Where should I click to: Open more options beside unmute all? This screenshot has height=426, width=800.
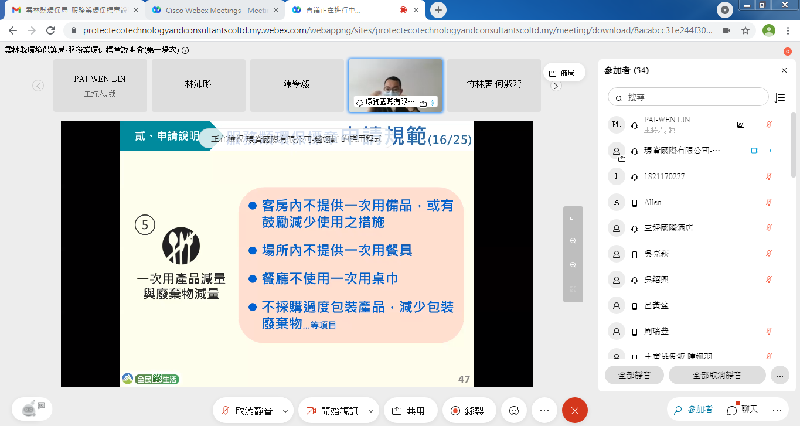pyautogui.click(x=780, y=375)
